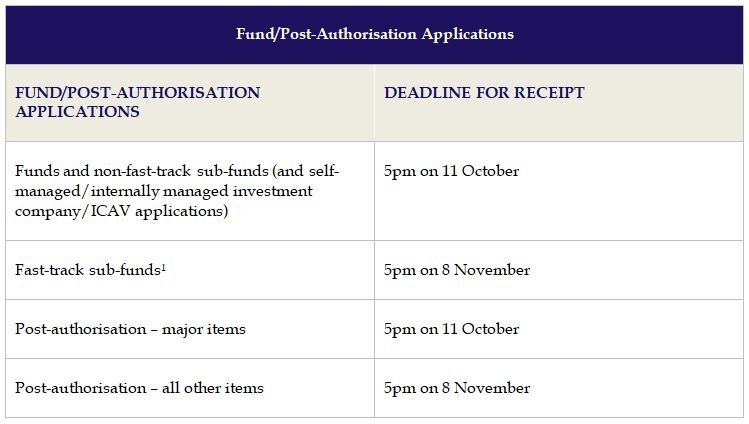This screenshot has width=749, height=424.
Task: Click the DEADLINE FOR RECEIPT column header
Action: tap(484, 93)
